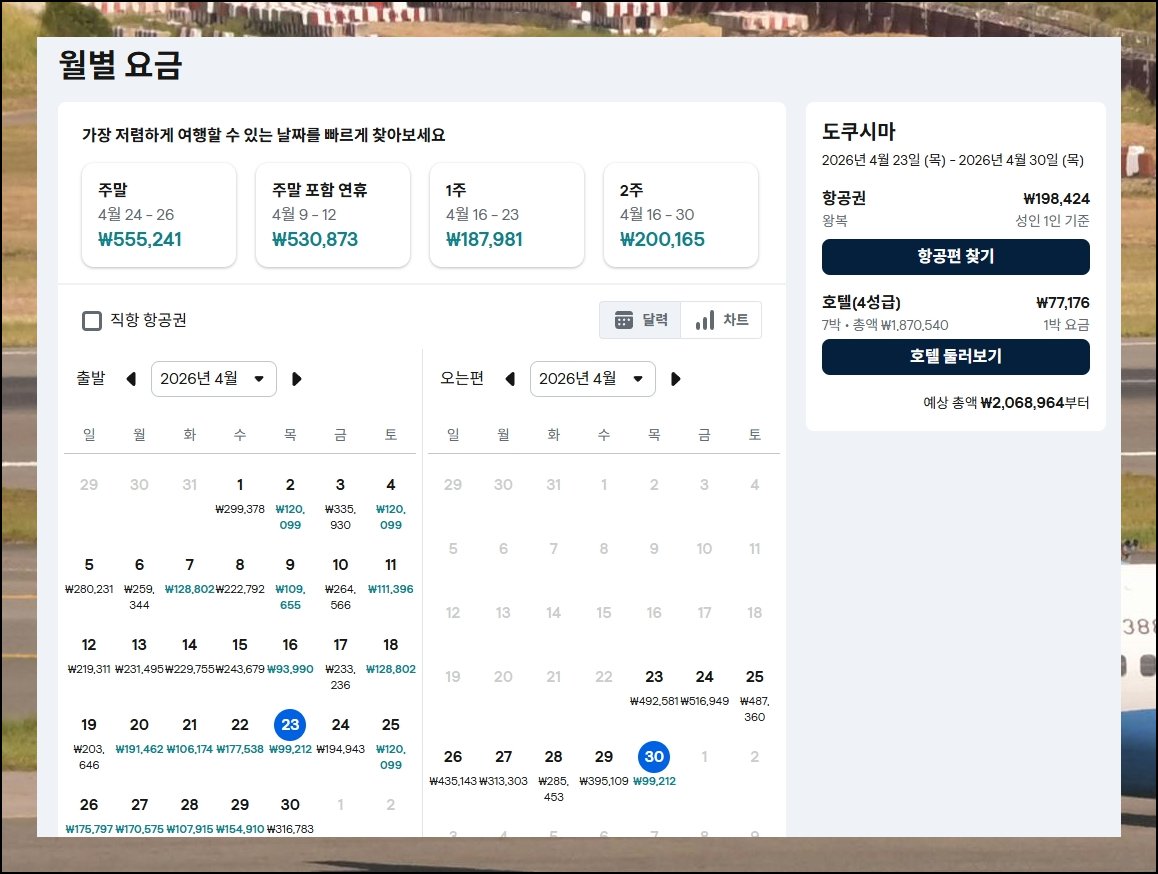Select departure date April 22

[x=240, y=736]
